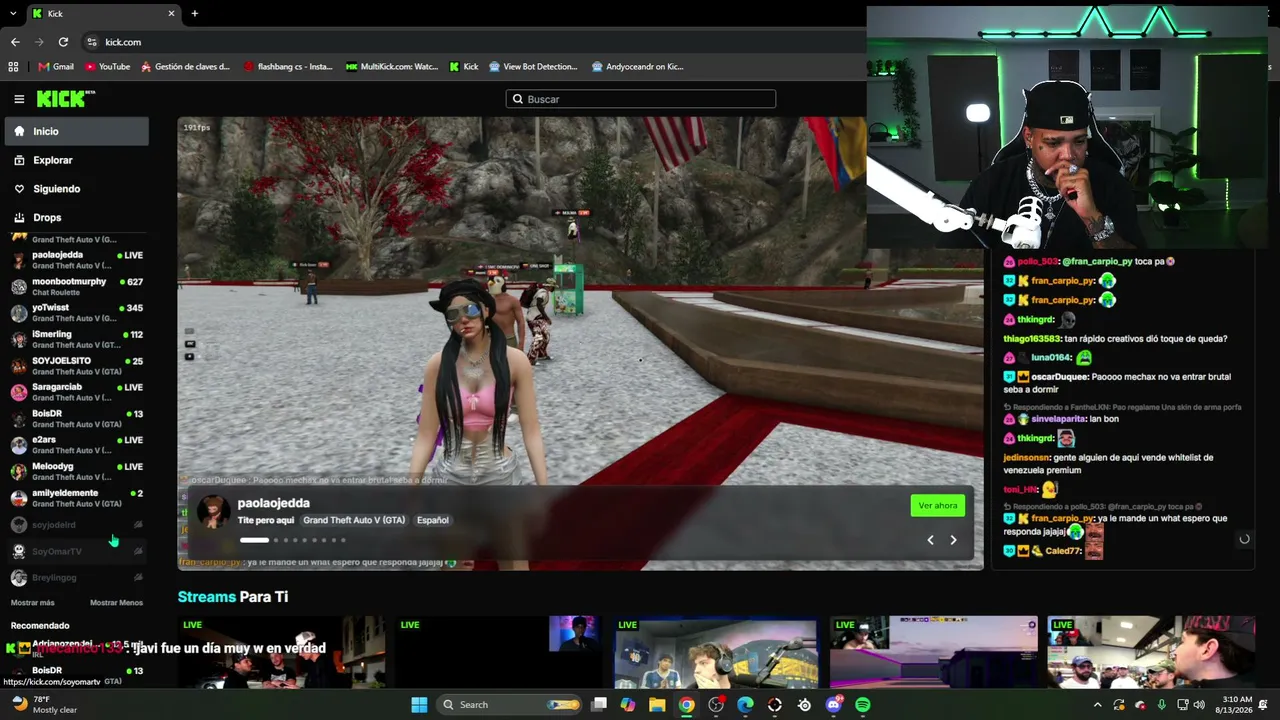Open Meloodyg channel in sidebar

point(77,471)
